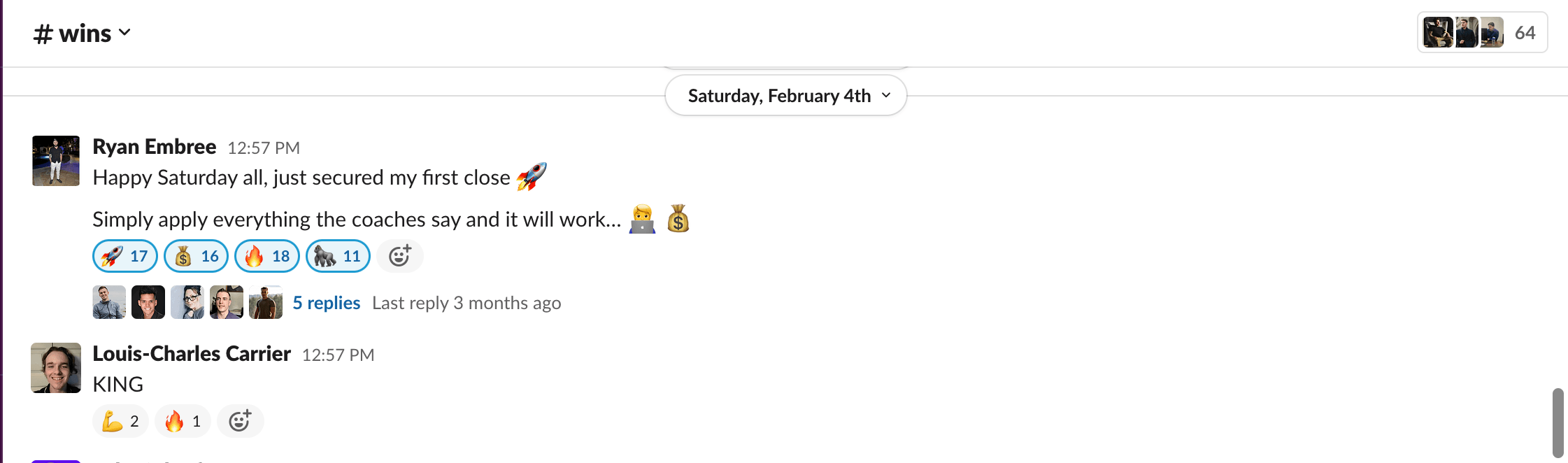Image resolution: width=1568 pixels, height=463 pixels.
Task: Toggle the flexed bicep reaction on KING
Action: (120, 421)
